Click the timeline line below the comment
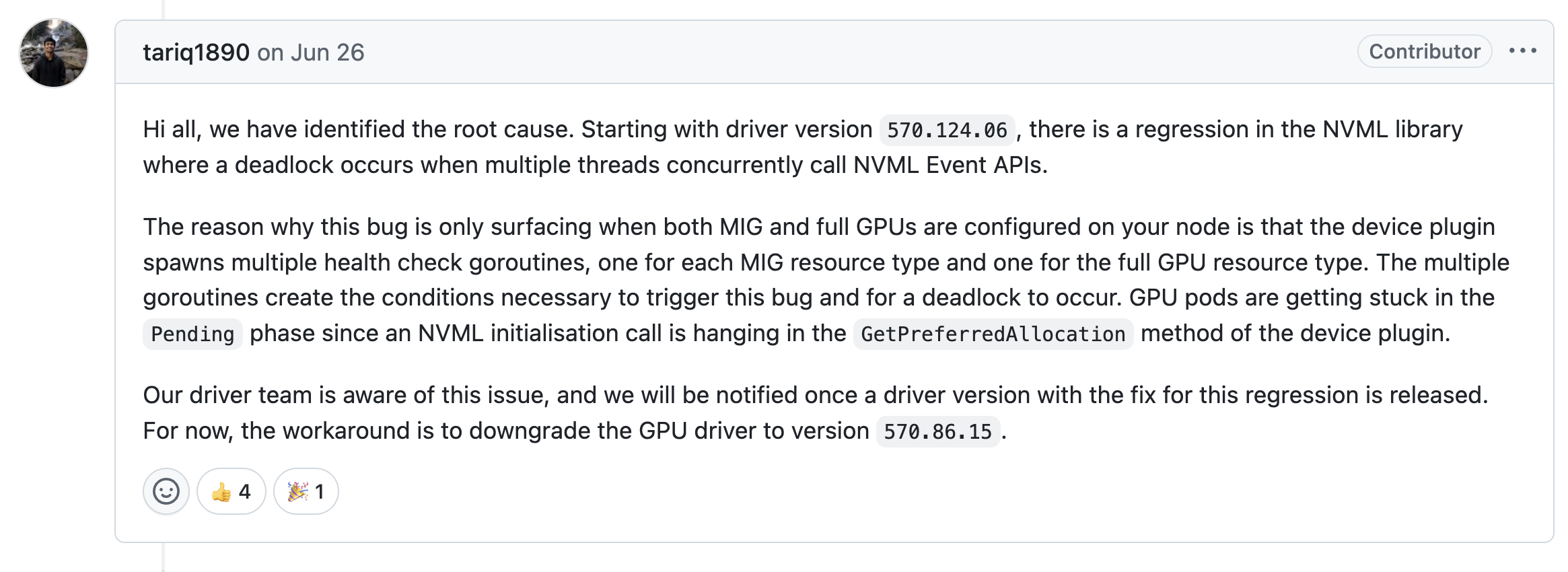 tap(163, 557)
